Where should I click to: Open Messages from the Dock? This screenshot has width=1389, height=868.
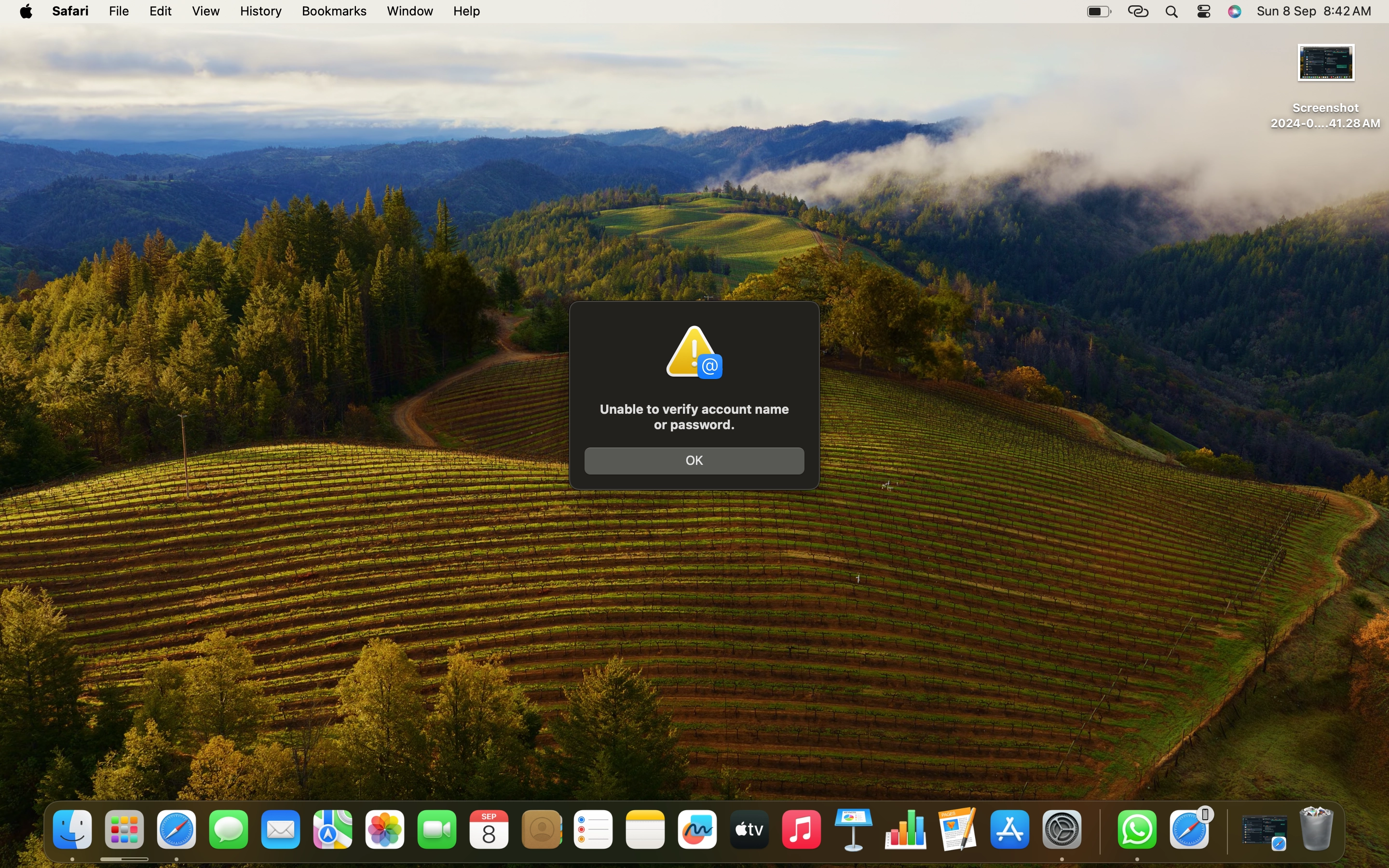229,829
